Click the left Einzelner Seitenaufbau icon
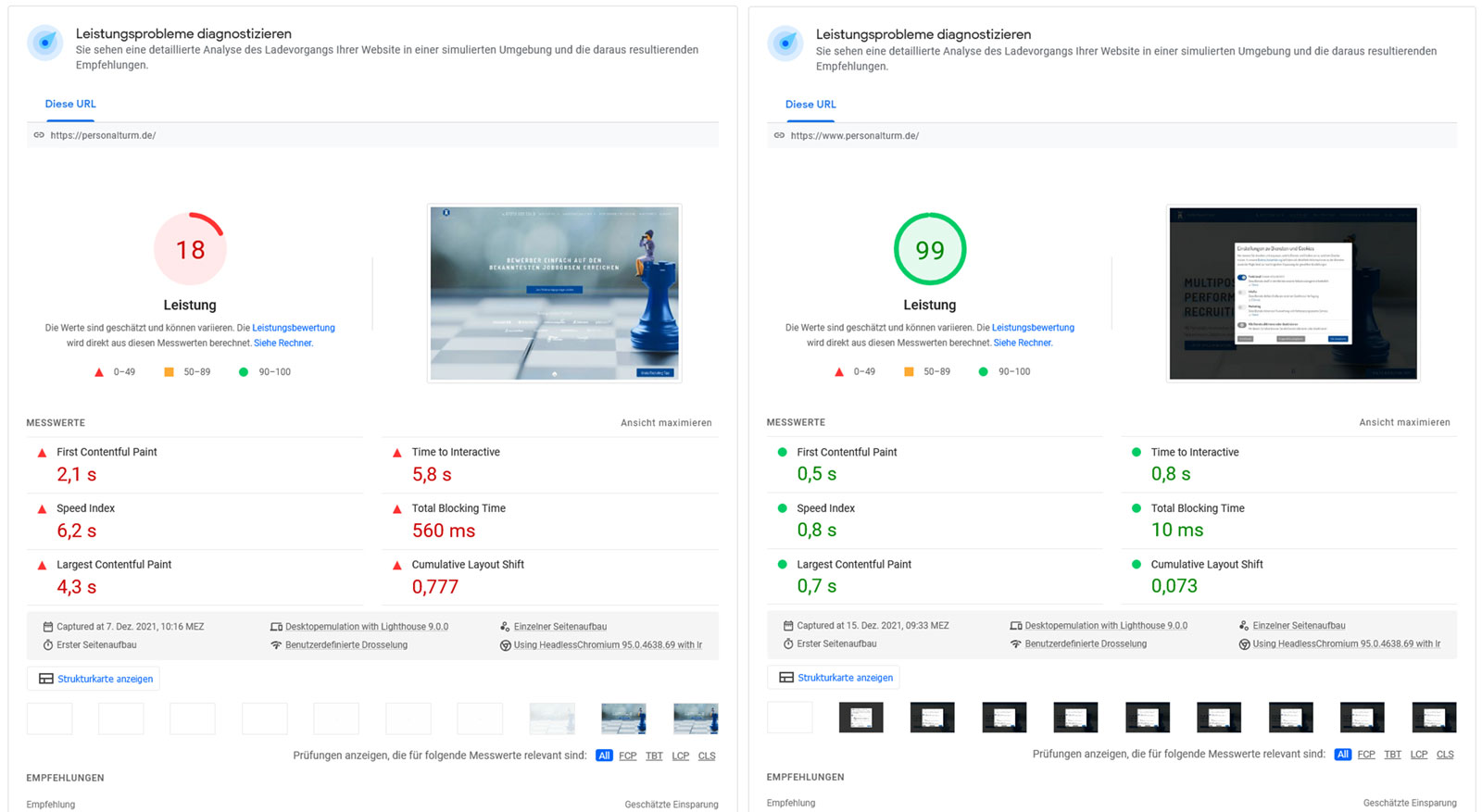Viewport: 1482px width, 812px height. coord(505,627)
